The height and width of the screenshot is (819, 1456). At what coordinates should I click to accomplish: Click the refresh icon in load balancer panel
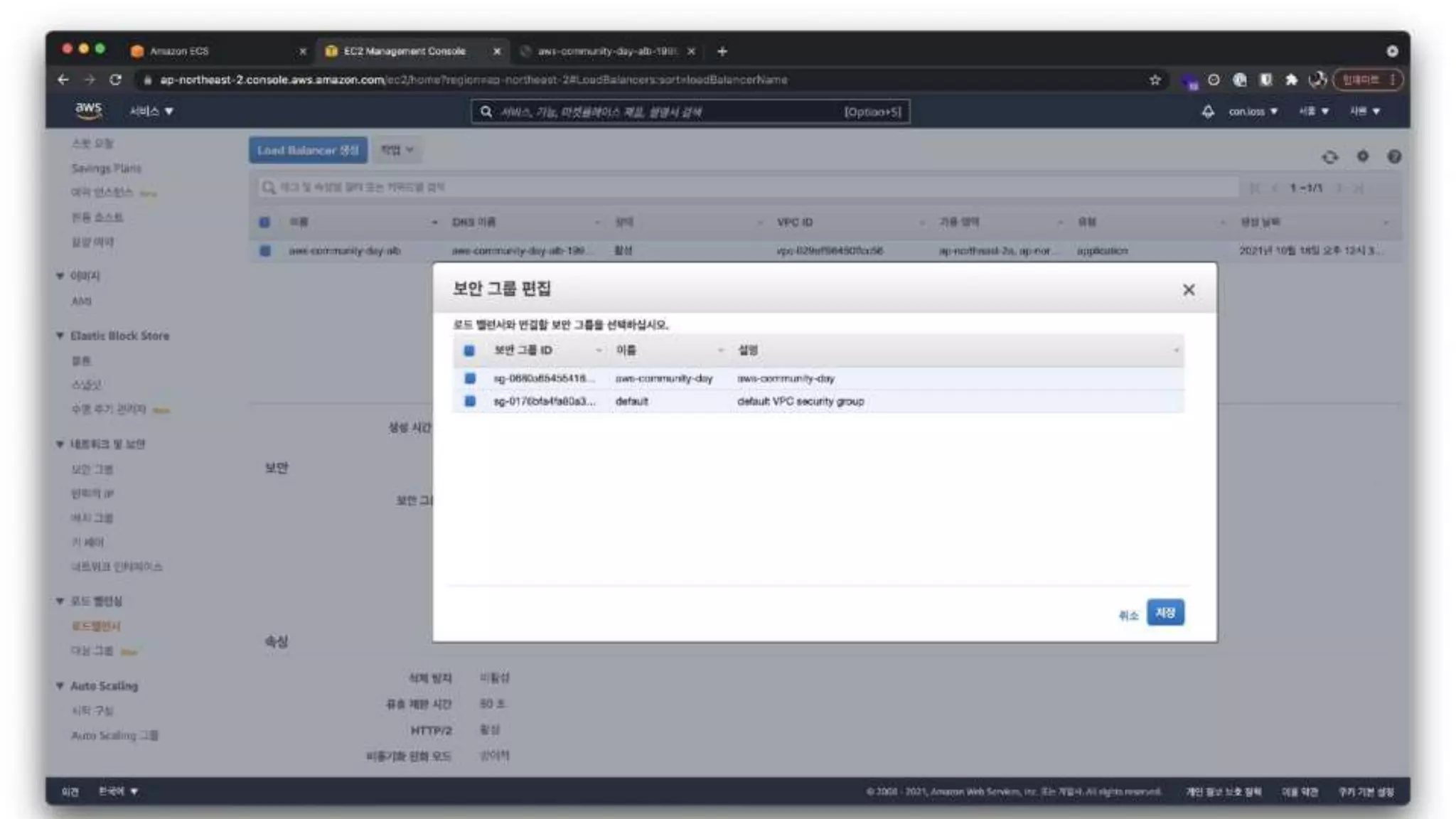(x=1329, y=156)
